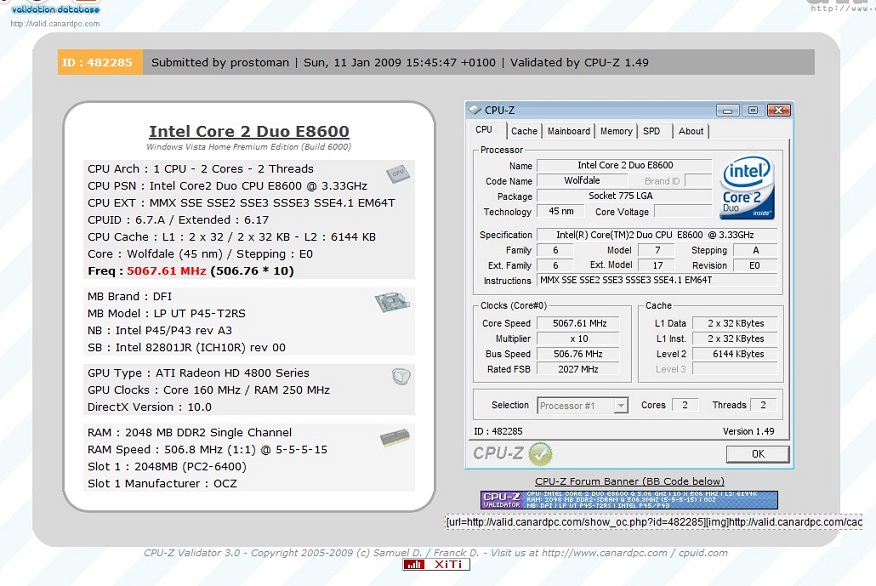Click the validation database logo

click(x=55, y=7)
